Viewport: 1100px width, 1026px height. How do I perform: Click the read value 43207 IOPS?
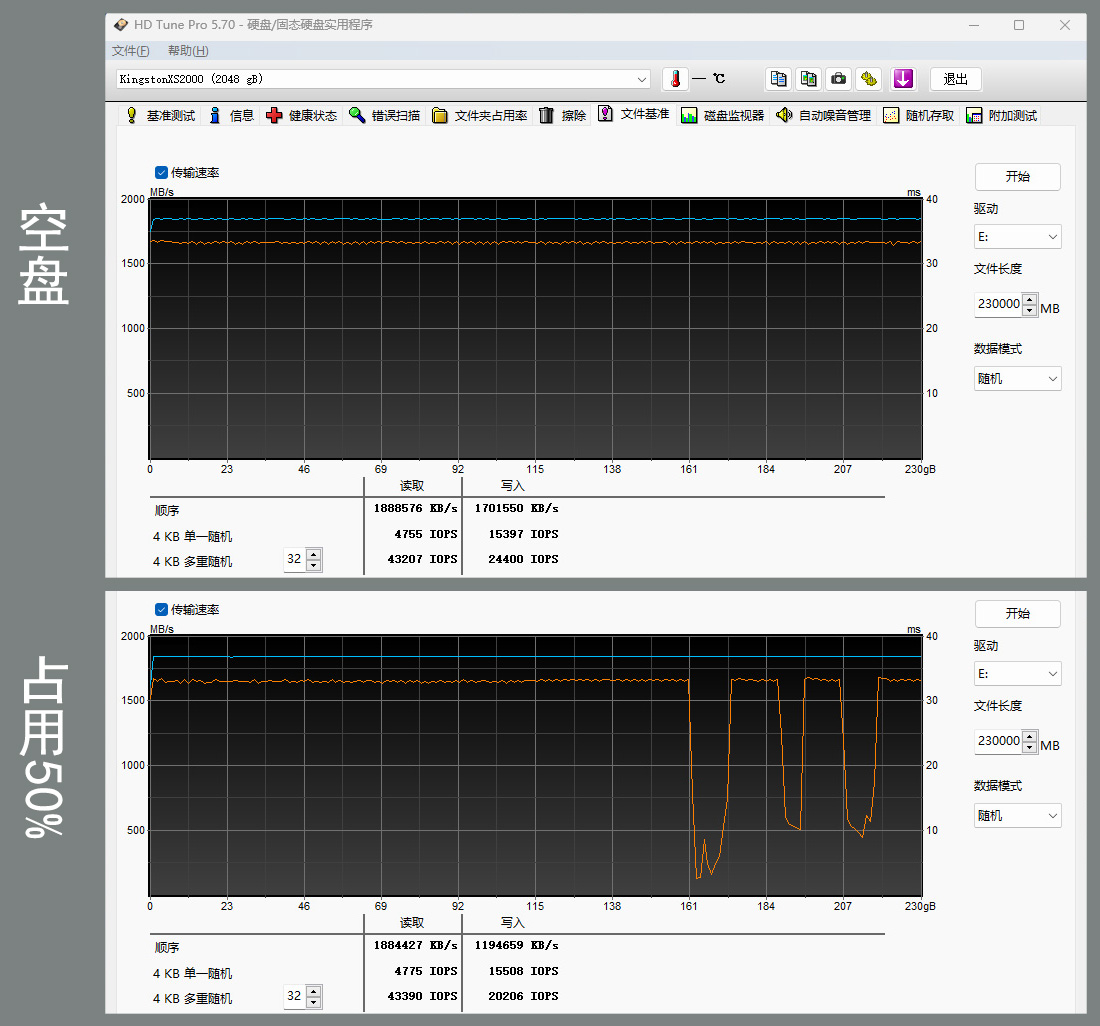tap(422, 560)
